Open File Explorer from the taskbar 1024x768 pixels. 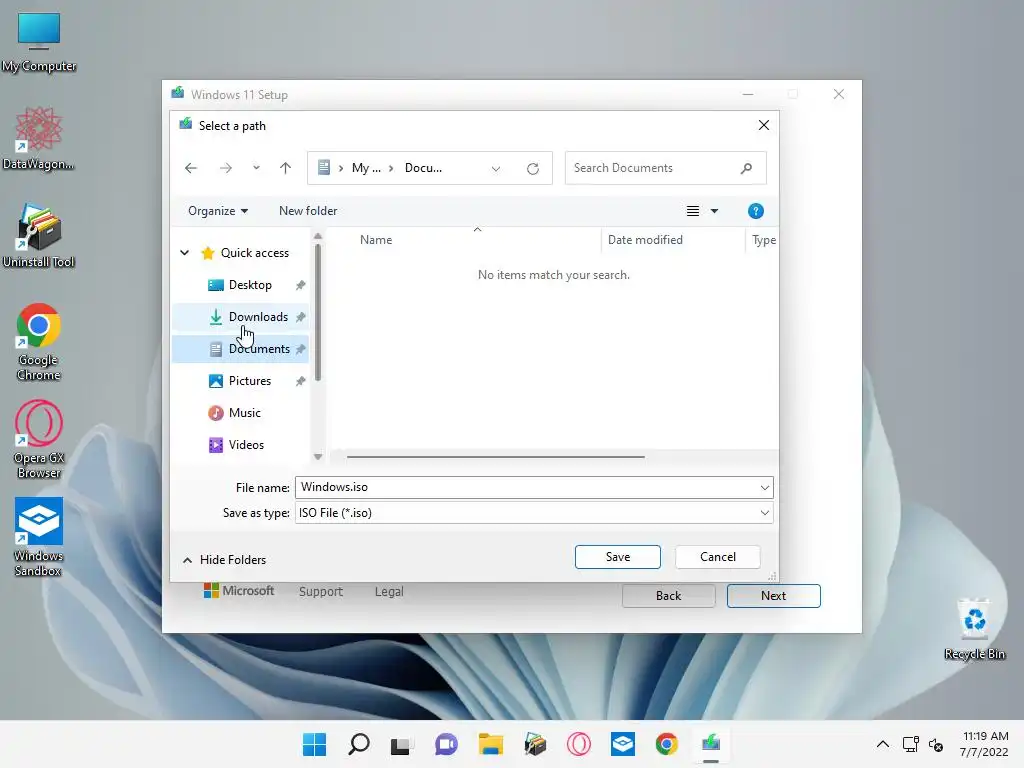click(x=490, y=744)
